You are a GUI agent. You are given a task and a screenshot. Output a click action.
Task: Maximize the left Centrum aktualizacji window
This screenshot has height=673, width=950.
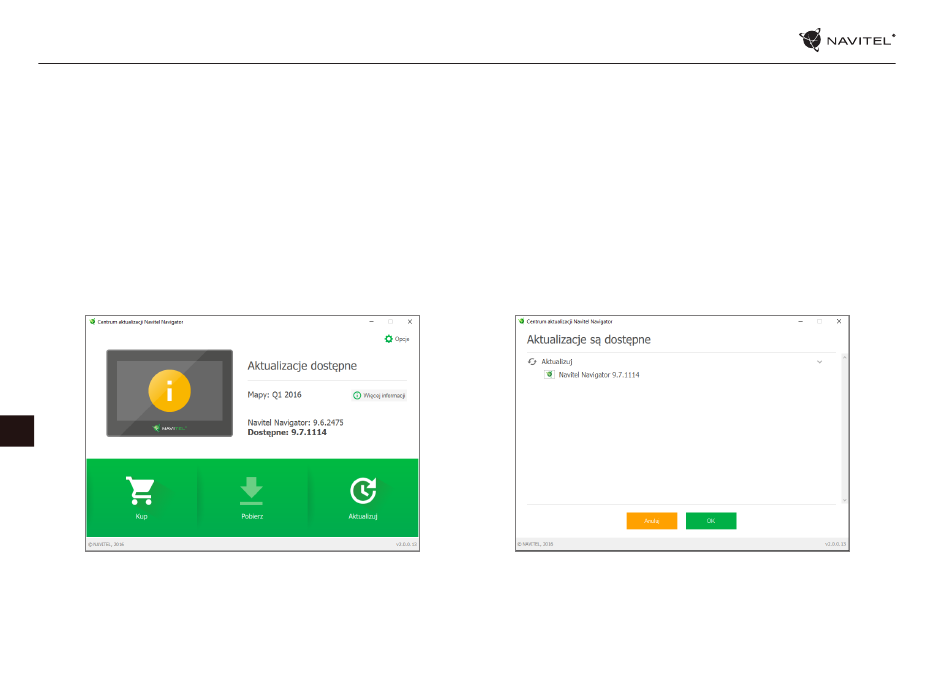pos(390,322)
